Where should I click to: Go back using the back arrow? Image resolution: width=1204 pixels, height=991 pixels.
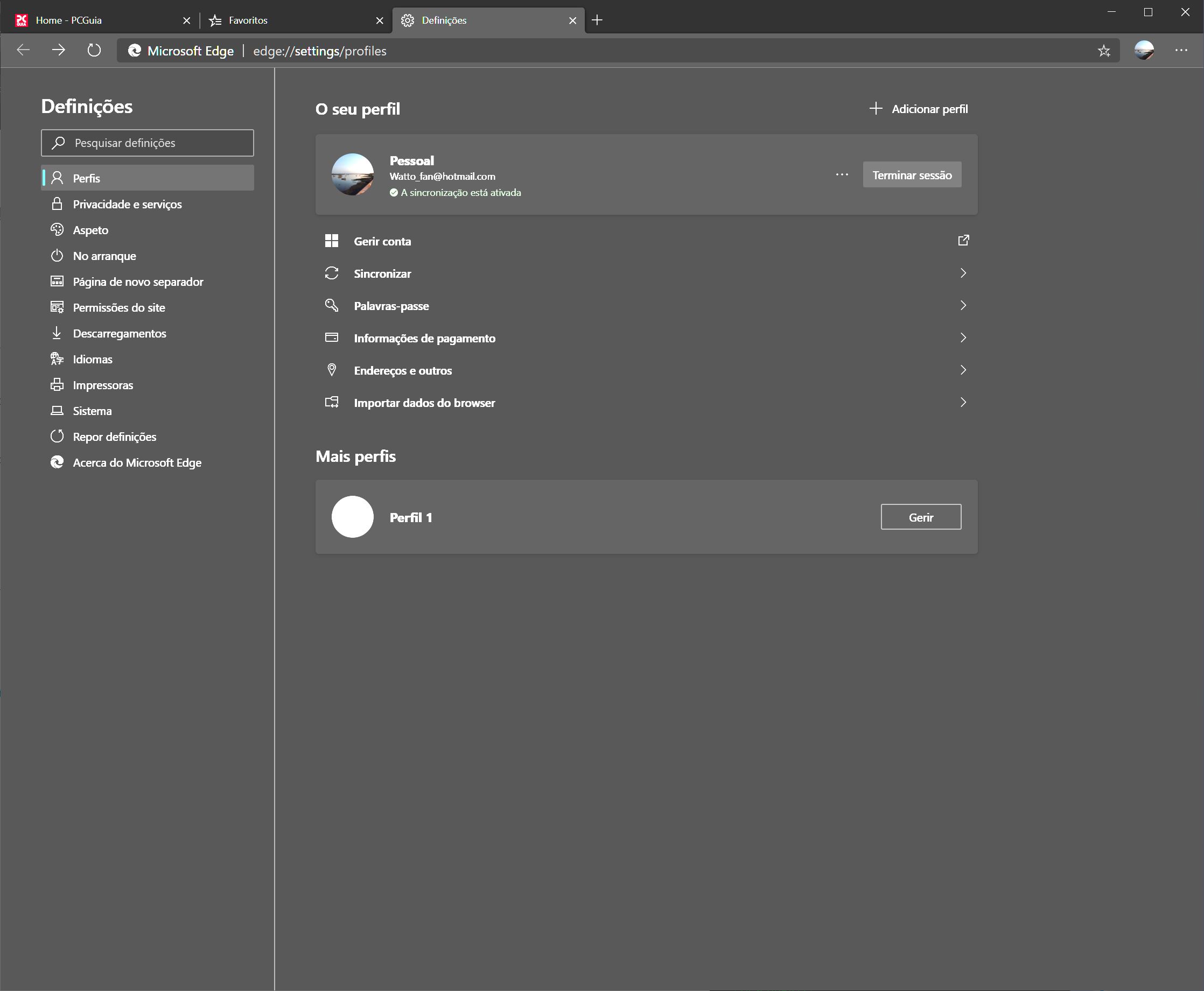(x=23, y=50)
